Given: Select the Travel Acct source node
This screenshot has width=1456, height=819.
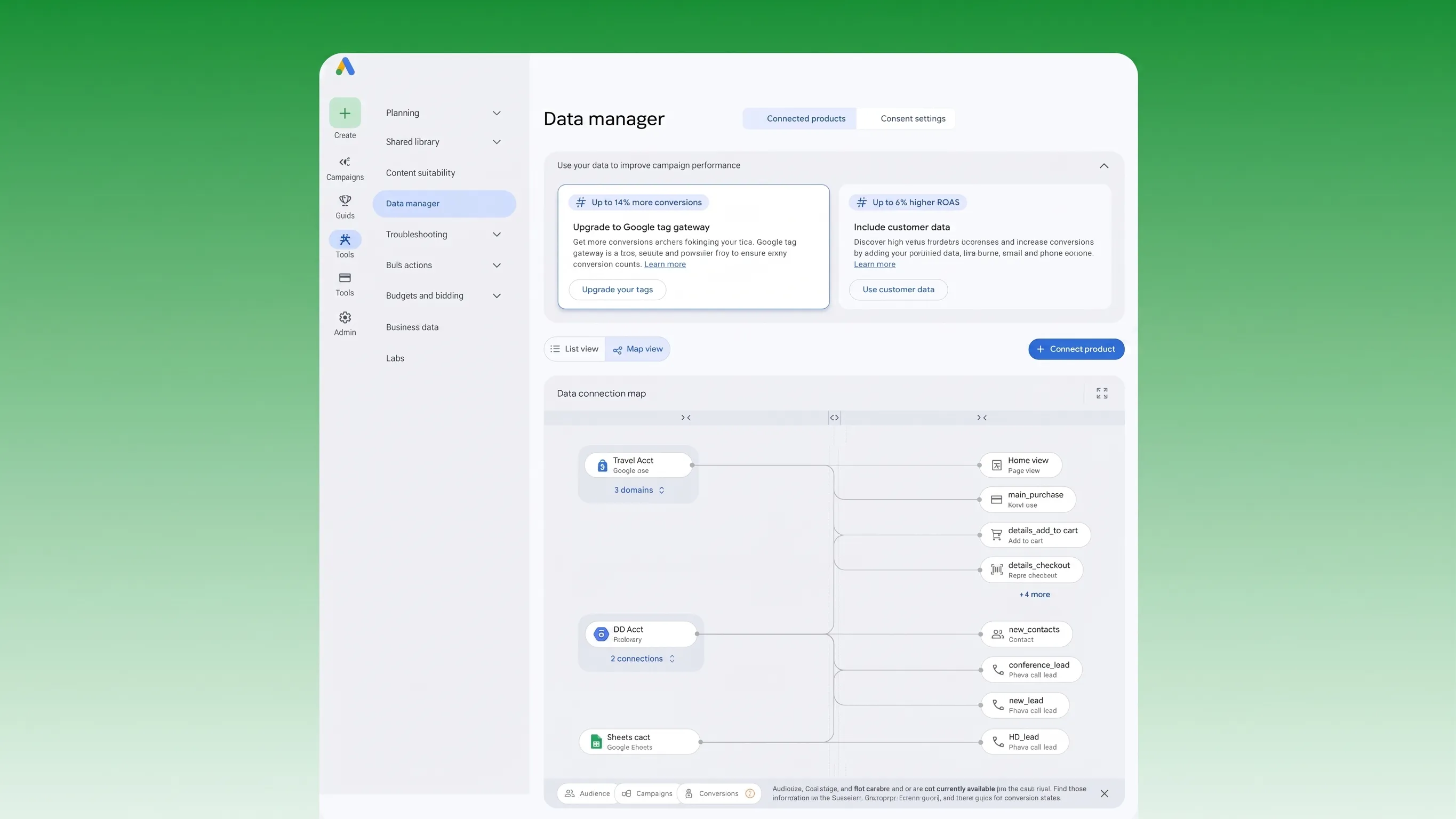Looking at the screenshot, I should [638, 465].
